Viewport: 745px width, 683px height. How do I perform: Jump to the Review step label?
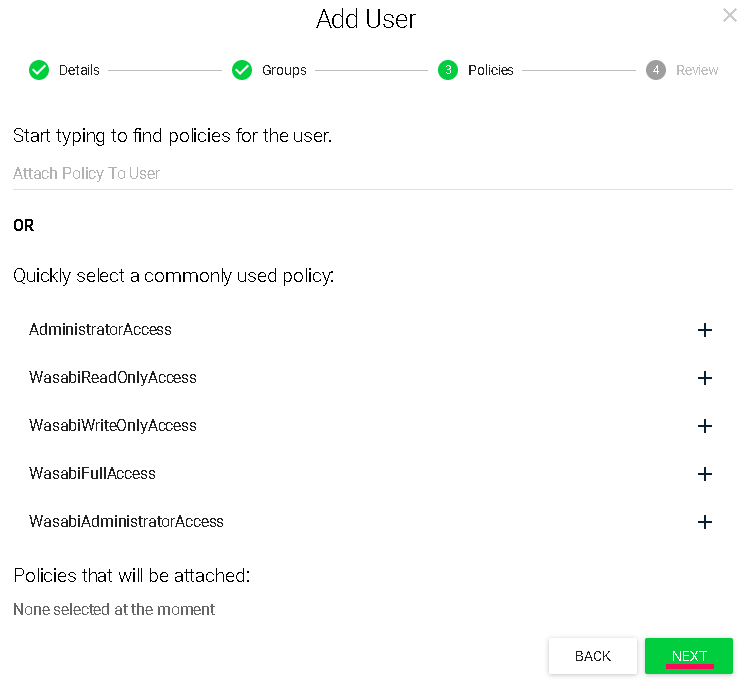(697, 70)
